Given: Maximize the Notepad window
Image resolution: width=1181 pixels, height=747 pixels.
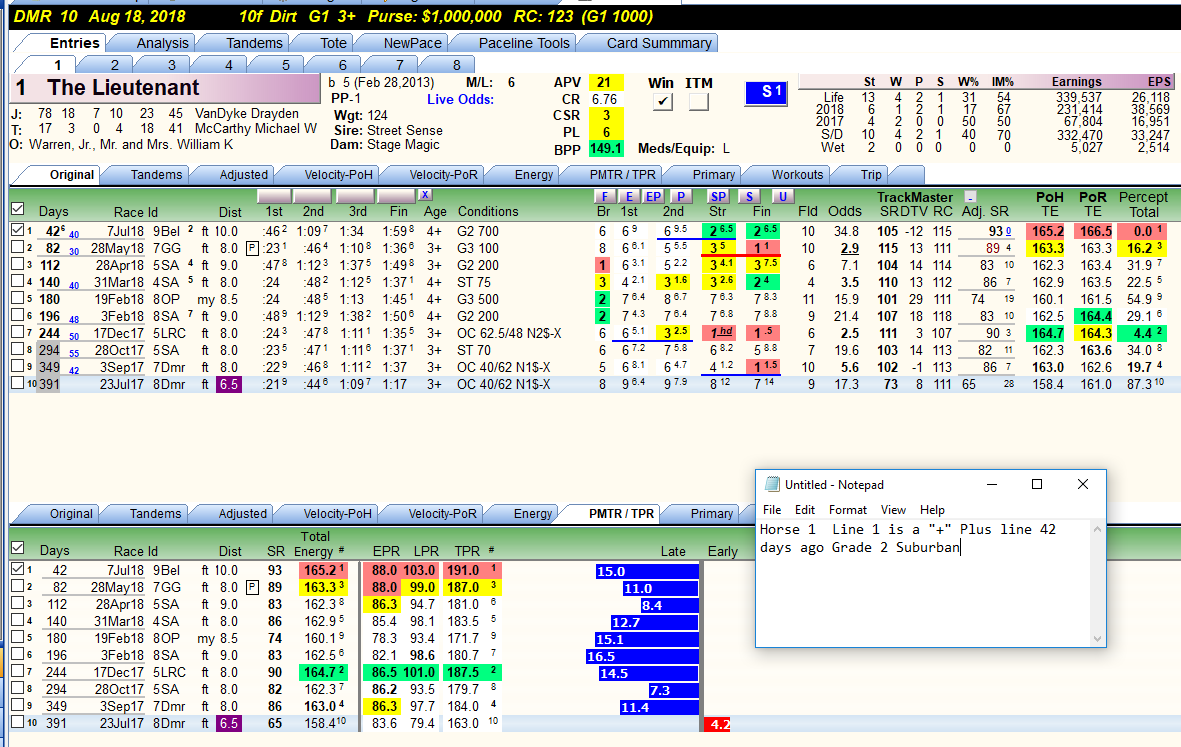Looking at the screenshot, I should 1037,484.
